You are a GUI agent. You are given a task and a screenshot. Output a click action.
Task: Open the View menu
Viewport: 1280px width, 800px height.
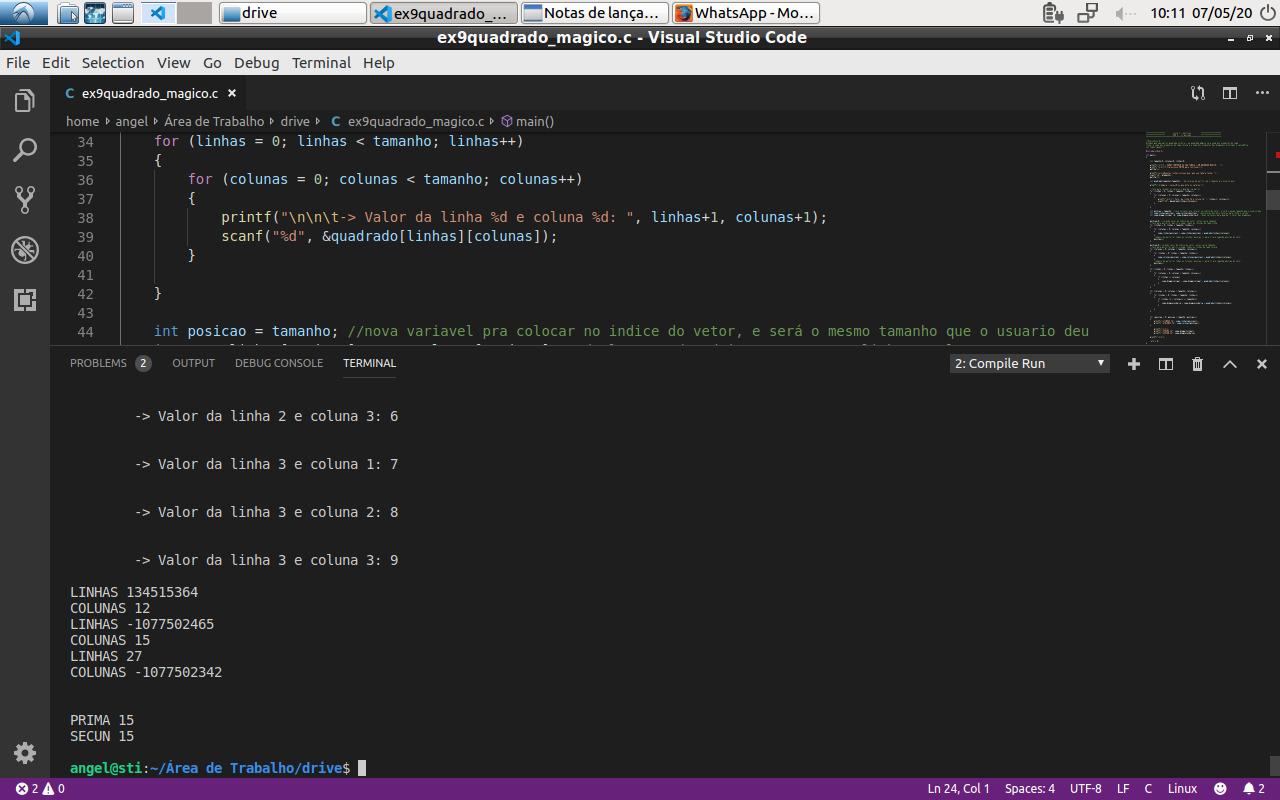click(x=173, y=62)
